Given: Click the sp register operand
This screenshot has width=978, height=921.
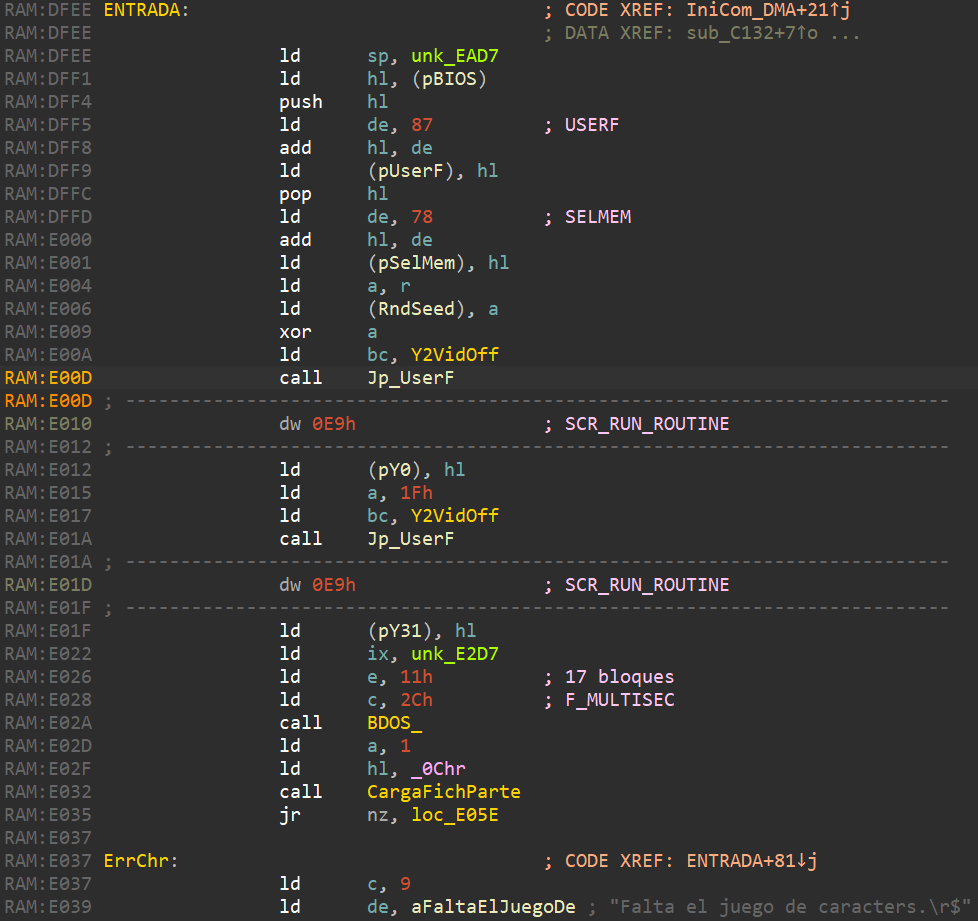Looking at the screenshot, I should point(378,56).
